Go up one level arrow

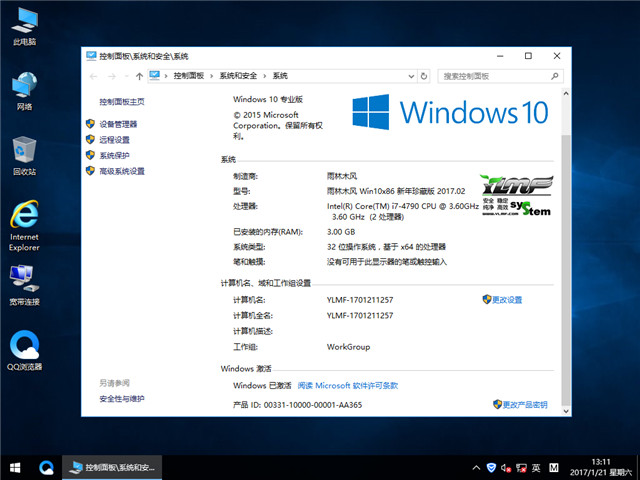[139, 76]
